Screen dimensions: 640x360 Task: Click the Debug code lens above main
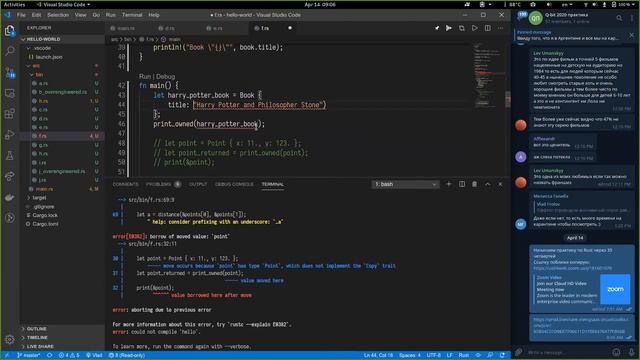coord(166,77)
